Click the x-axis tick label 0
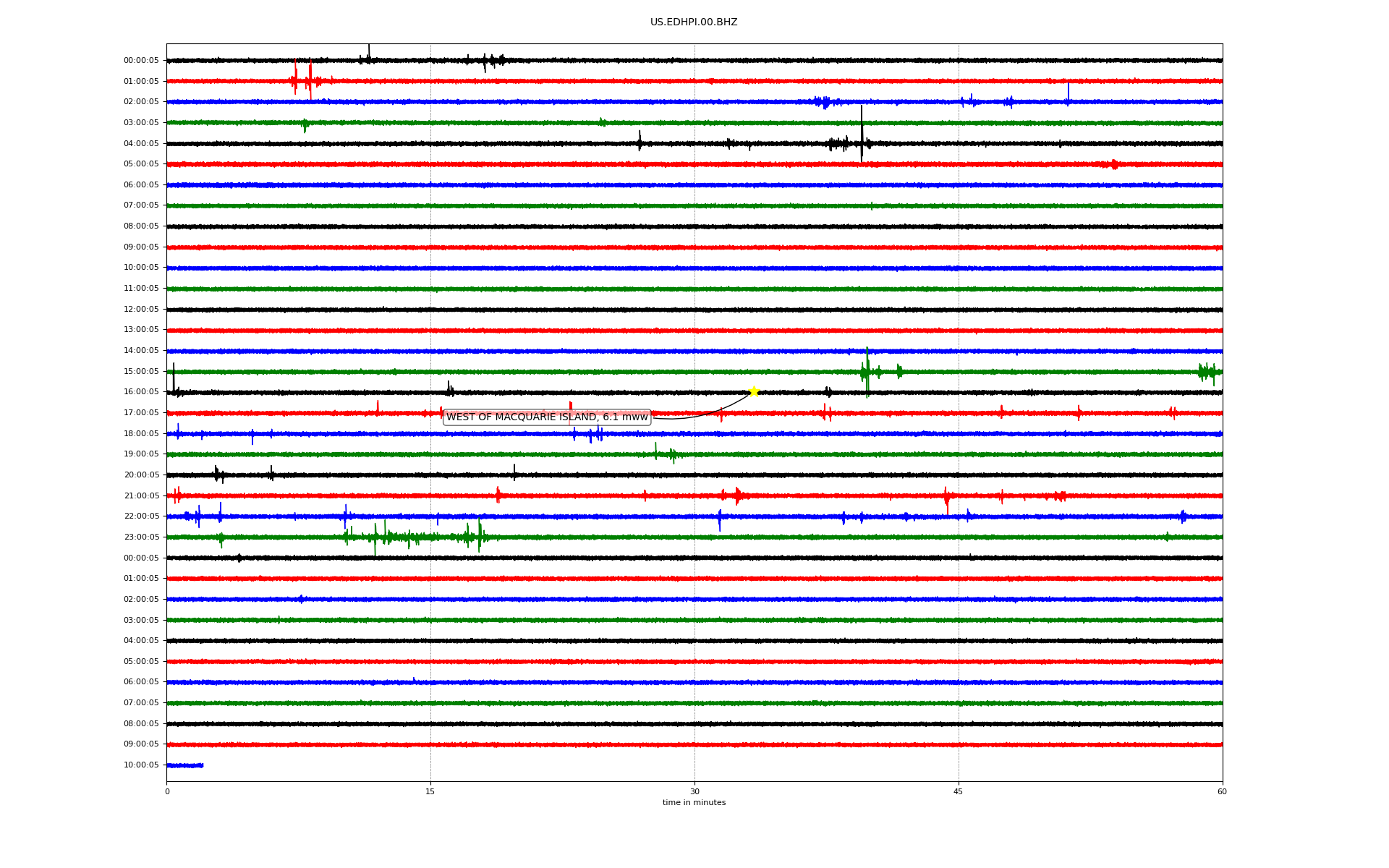Viewport: 1389px width, 868px height. pos(167,791)
